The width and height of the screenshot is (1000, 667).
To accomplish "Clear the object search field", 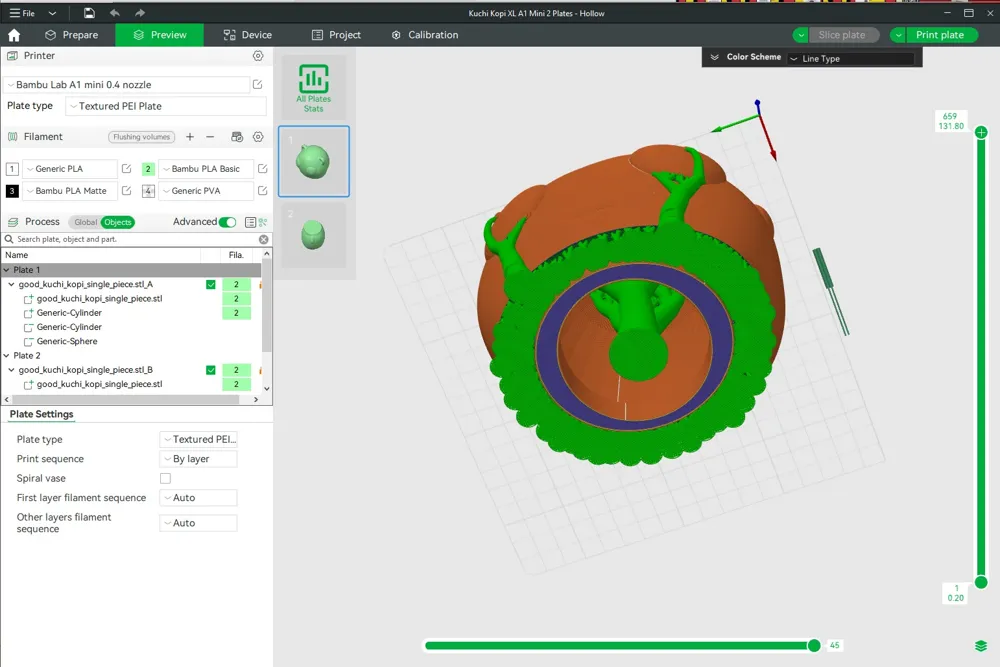I will click(x=263, y=239).
